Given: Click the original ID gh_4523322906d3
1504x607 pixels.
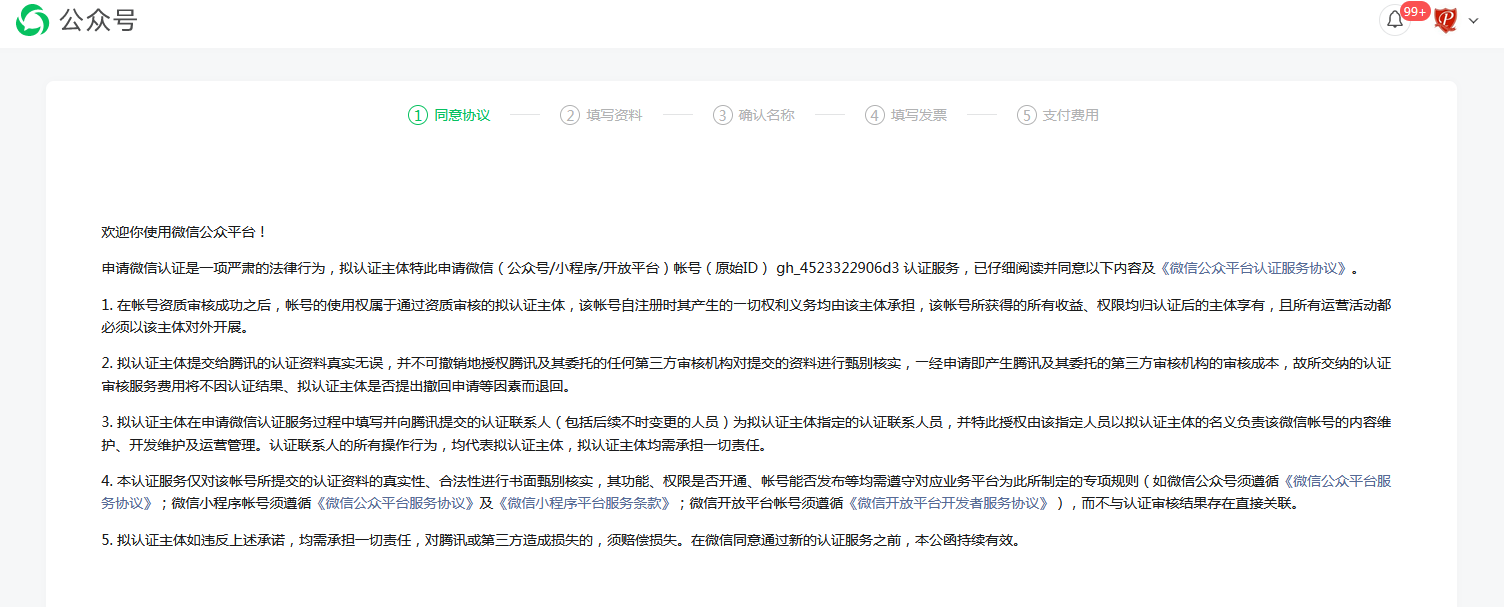Looking at the screenshot, I should (x=838, y=268).
